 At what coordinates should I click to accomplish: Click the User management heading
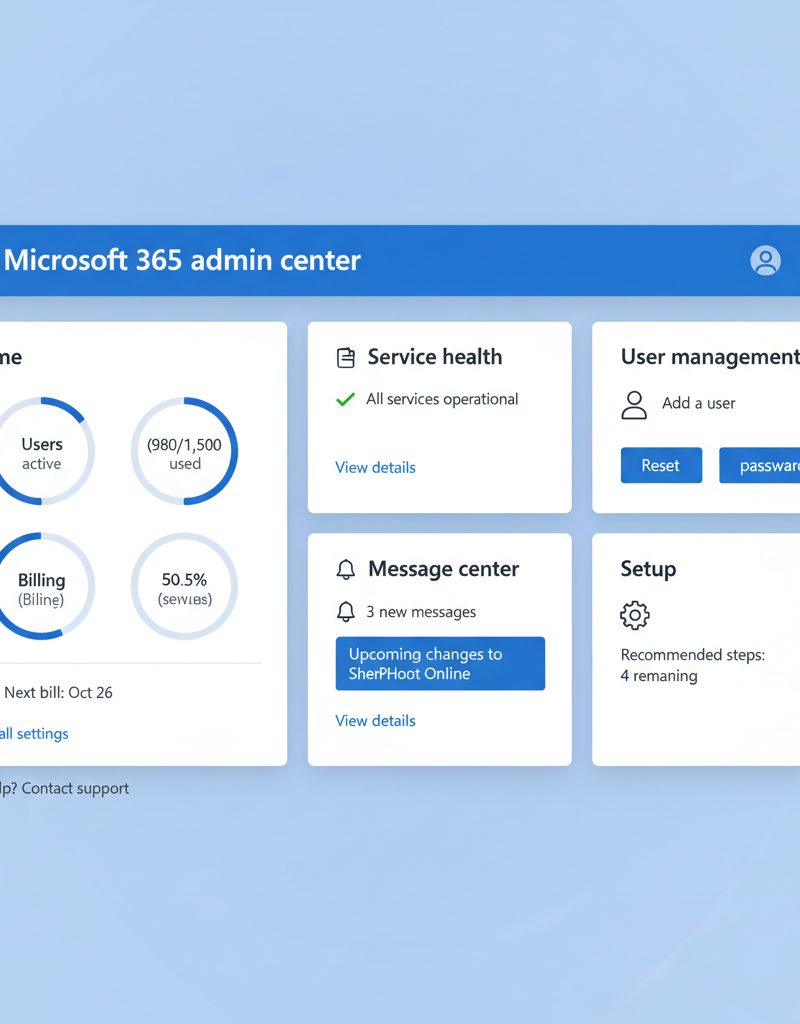click(x=711, y=357)
